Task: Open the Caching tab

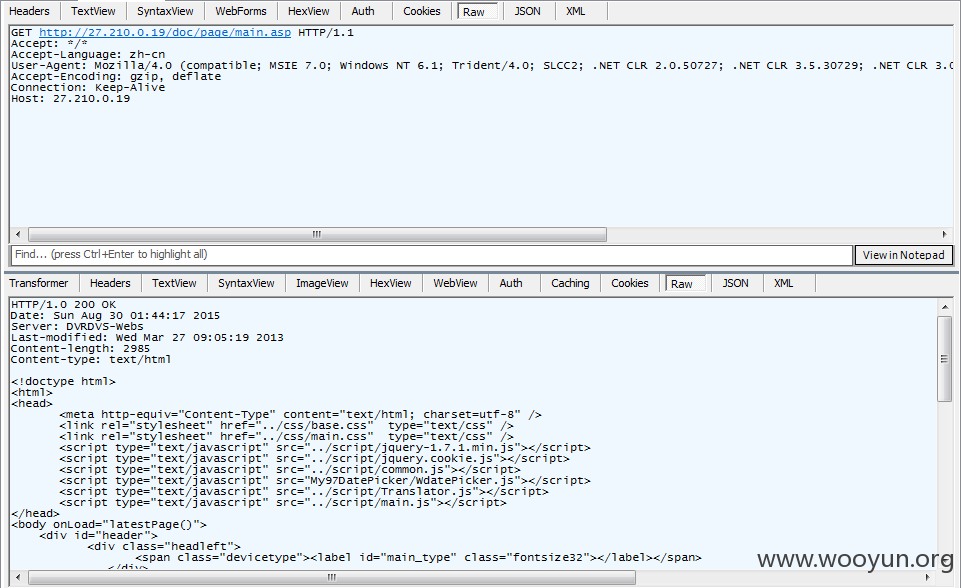Action: pyautogui.click(x=570, y=283)
